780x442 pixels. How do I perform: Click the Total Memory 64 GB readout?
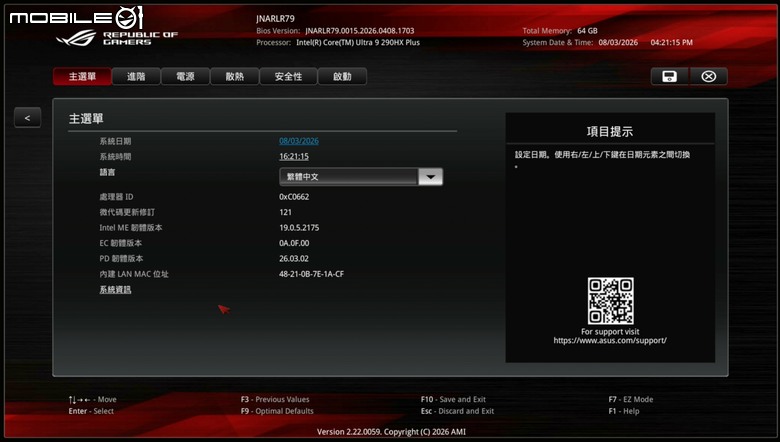click(x=560, y=31)
